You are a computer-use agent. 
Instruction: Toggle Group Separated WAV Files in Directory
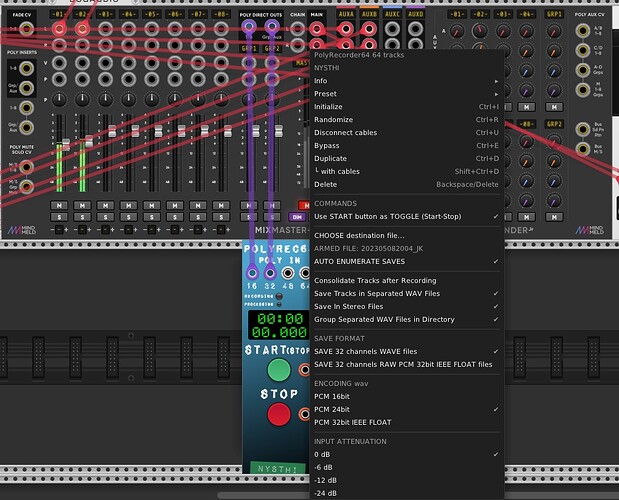click(406, 319)
